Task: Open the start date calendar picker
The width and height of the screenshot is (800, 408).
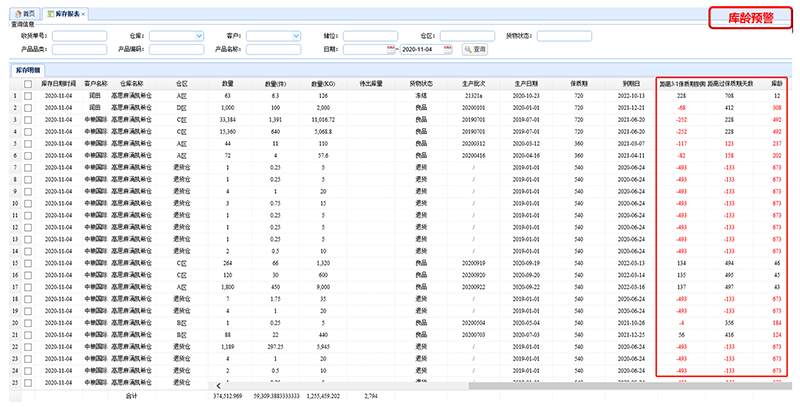Action: pyautogui.click(x=391, y=49)
